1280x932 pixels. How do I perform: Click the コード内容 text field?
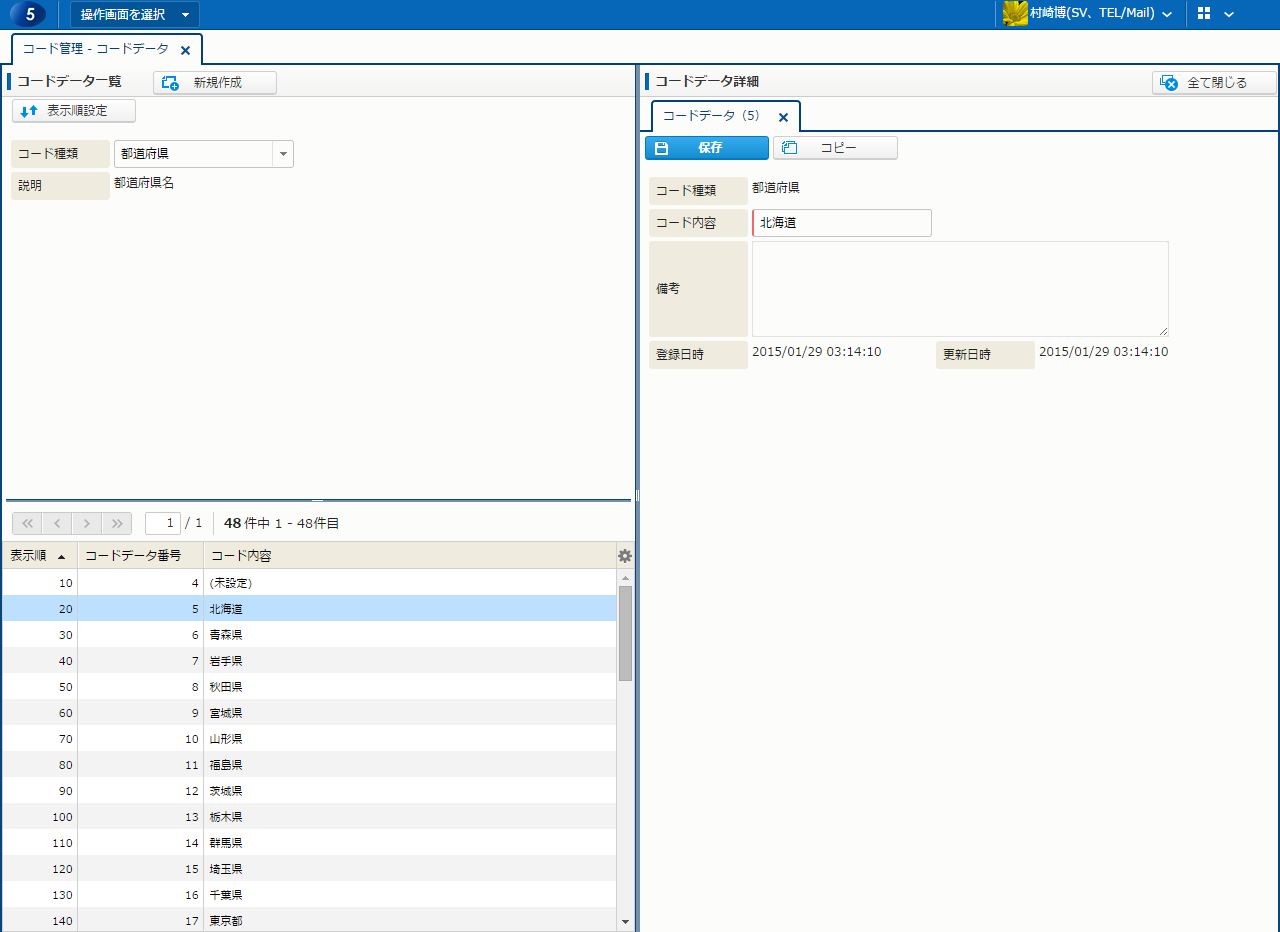tap(841, 223)
